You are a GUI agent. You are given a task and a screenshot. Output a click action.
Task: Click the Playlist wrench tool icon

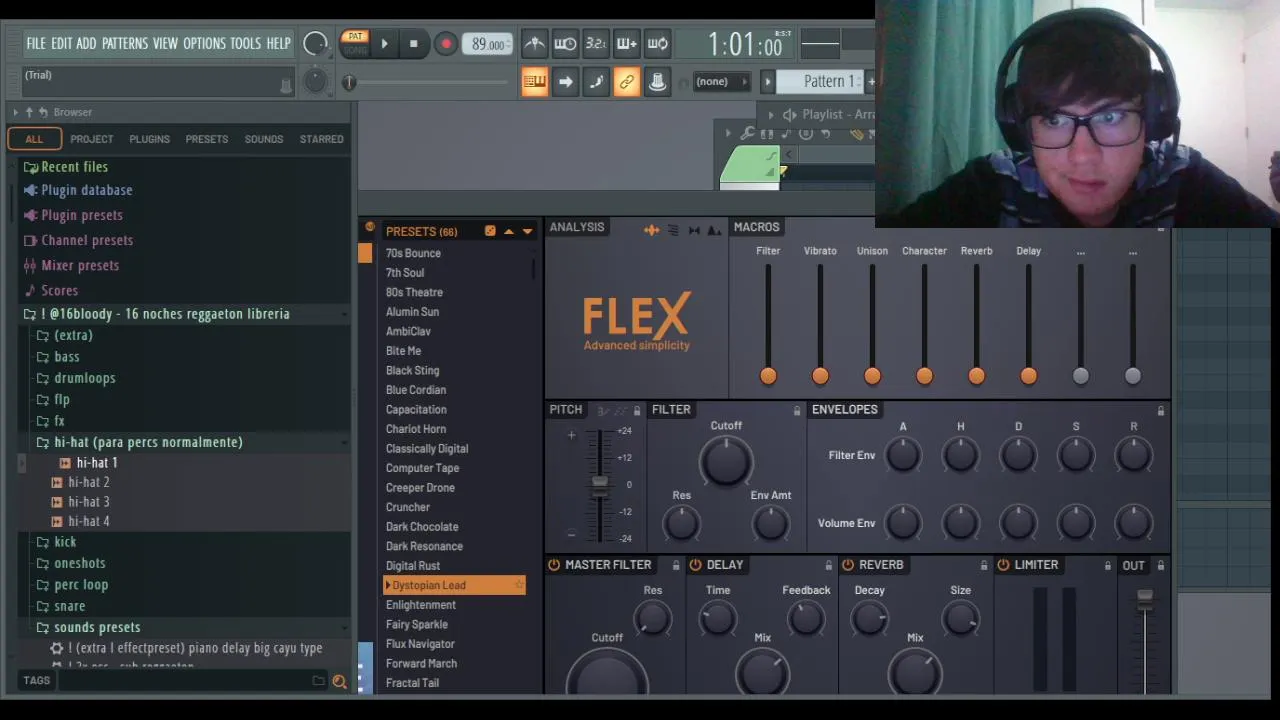tap(747, 133)
